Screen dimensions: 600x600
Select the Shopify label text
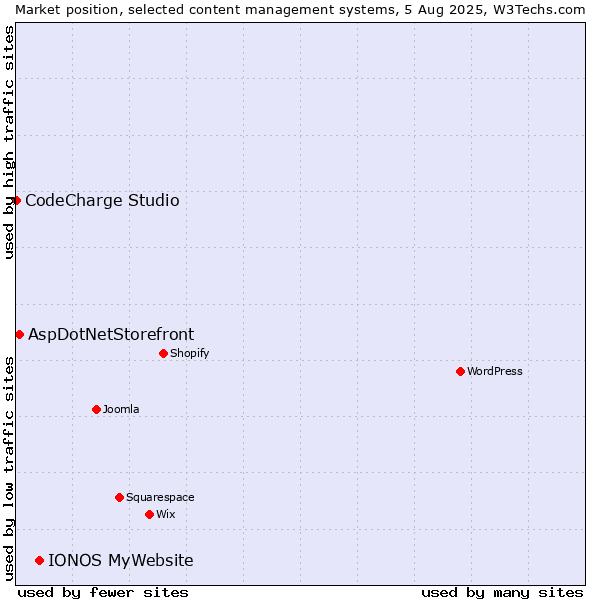[189, 353]
